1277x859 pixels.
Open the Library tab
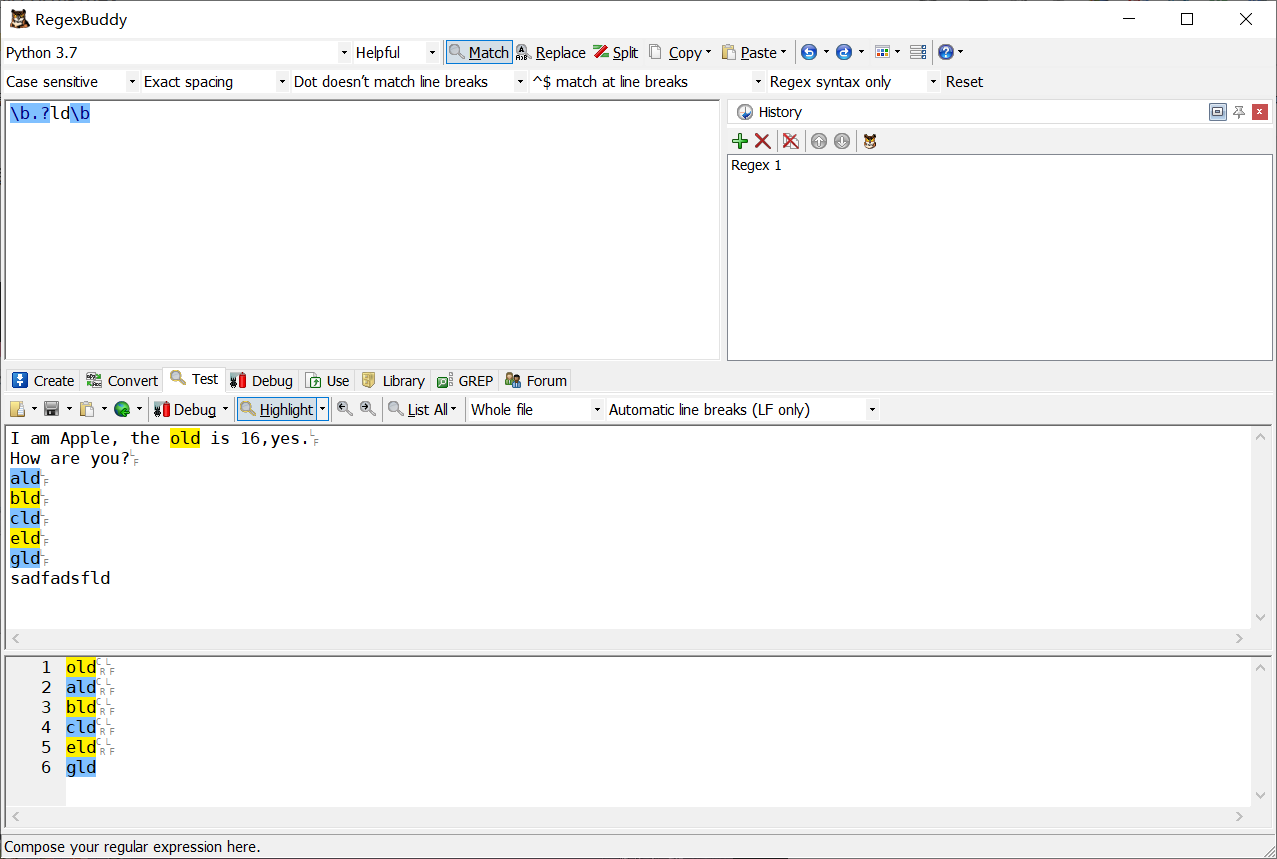click(x=393, y=380)
